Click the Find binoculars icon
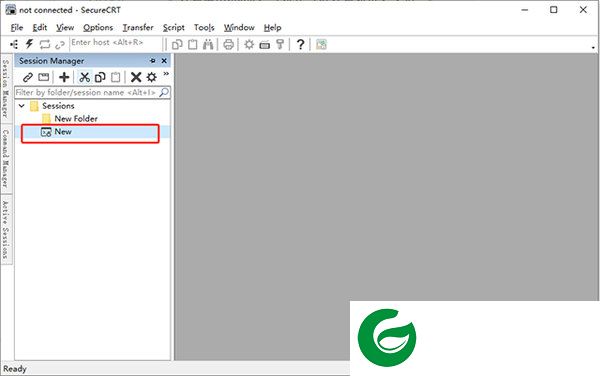The image size is (600, 376). [x=208, y=44]
